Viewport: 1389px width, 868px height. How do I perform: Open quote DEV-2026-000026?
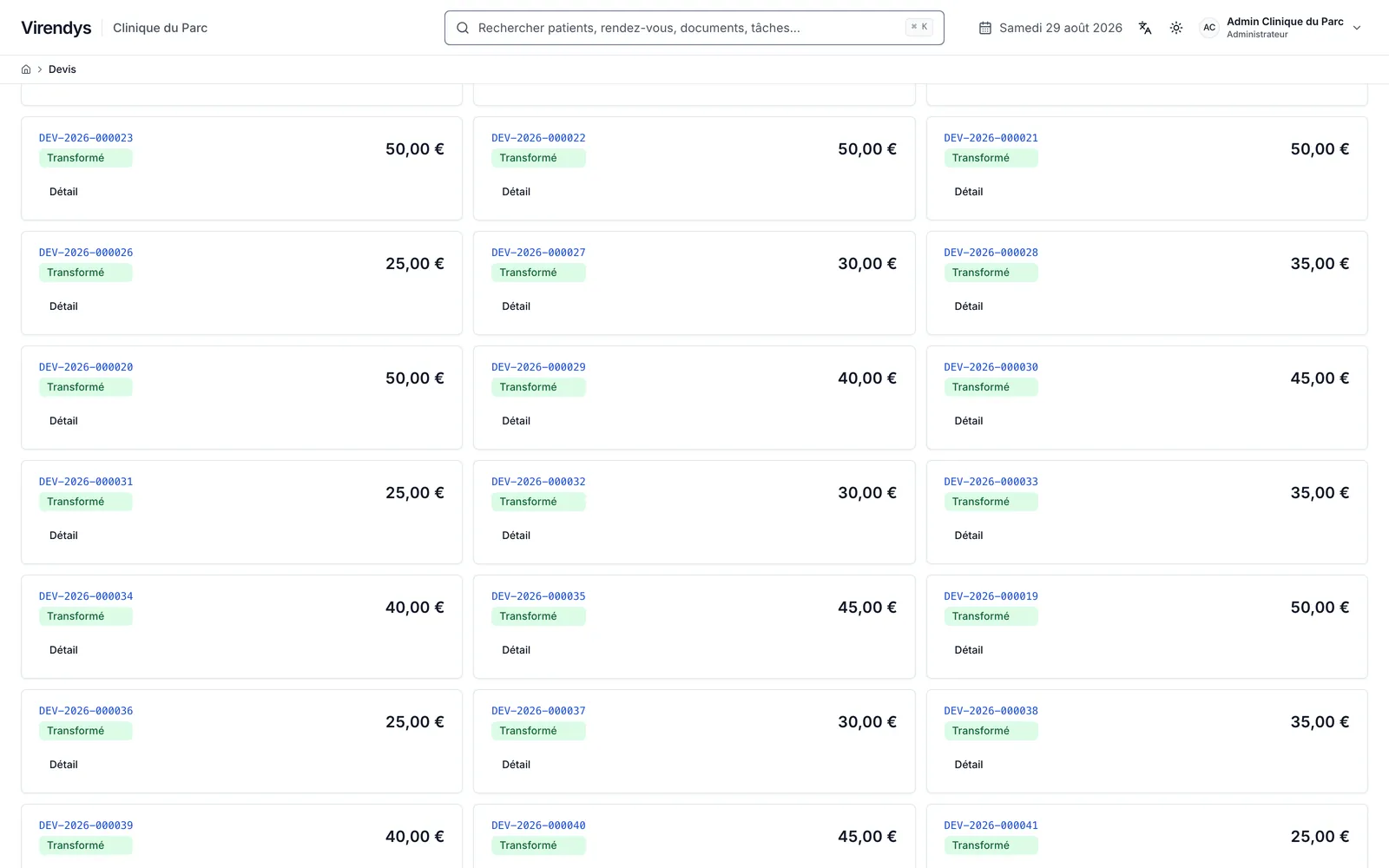coord(86,253)
